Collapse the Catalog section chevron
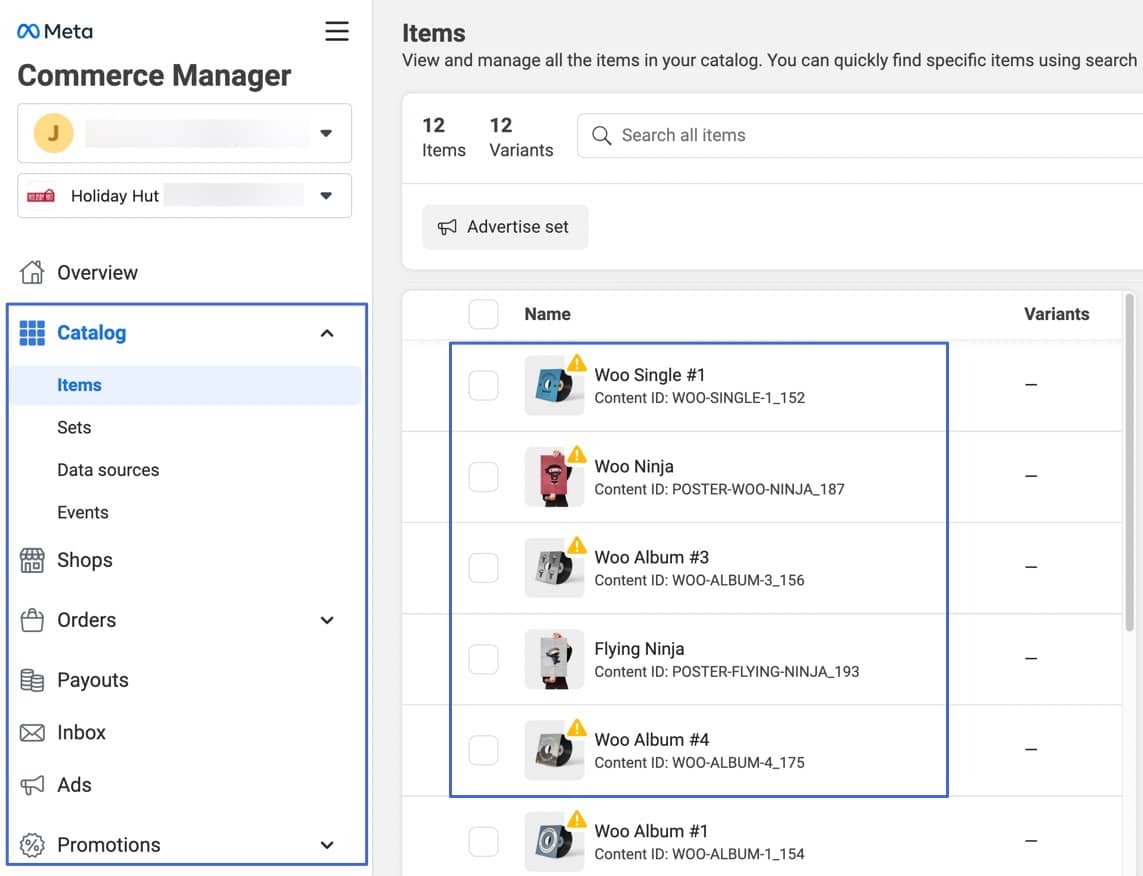 327,333
